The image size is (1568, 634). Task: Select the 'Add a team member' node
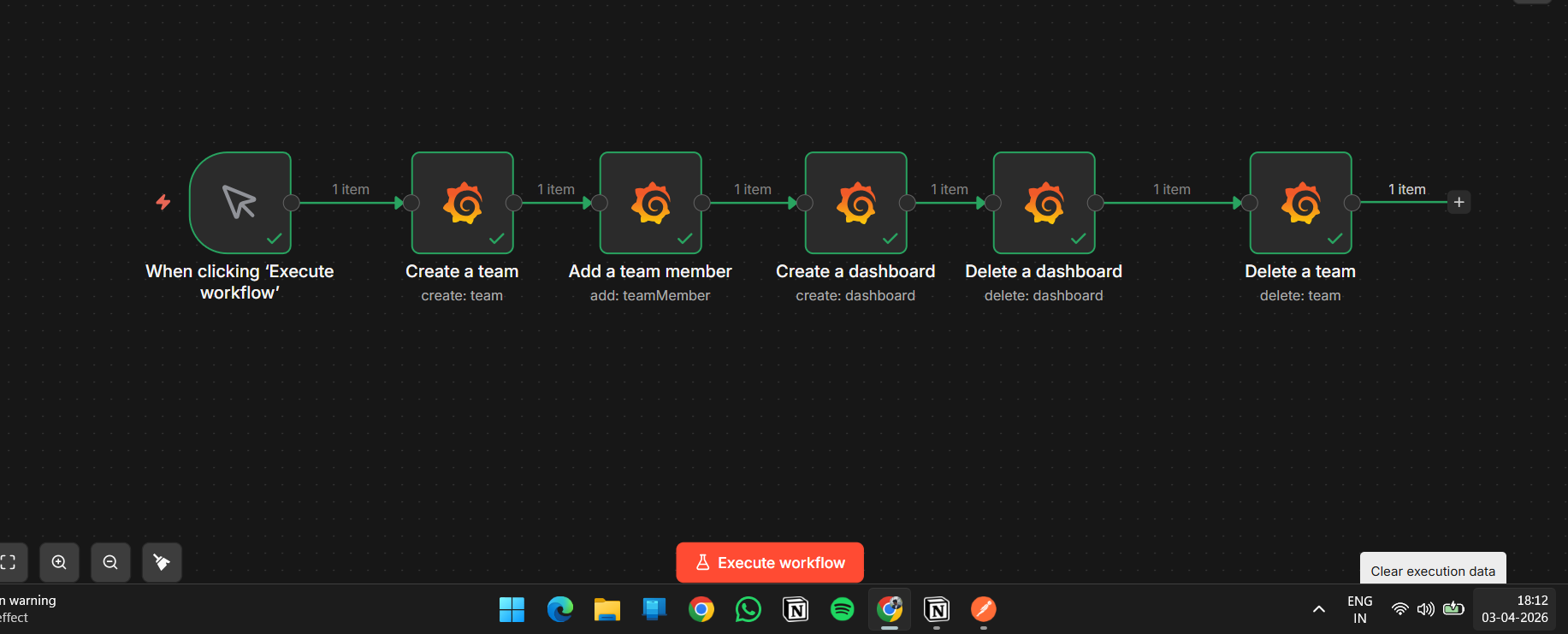coord(650,203)
